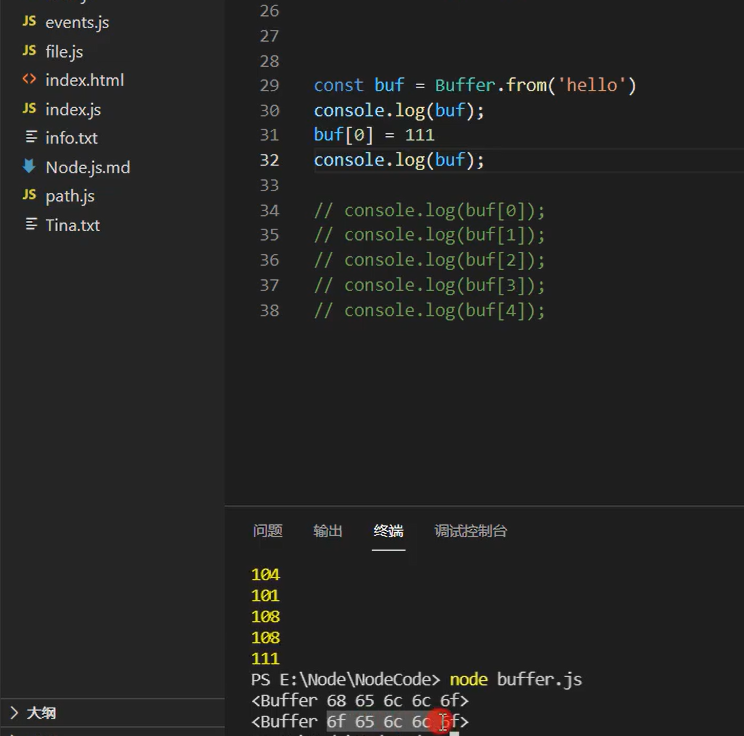Click the PS E:\Node\NodeCode> prompt
The image size is (744, 736).
coord(345,680)
